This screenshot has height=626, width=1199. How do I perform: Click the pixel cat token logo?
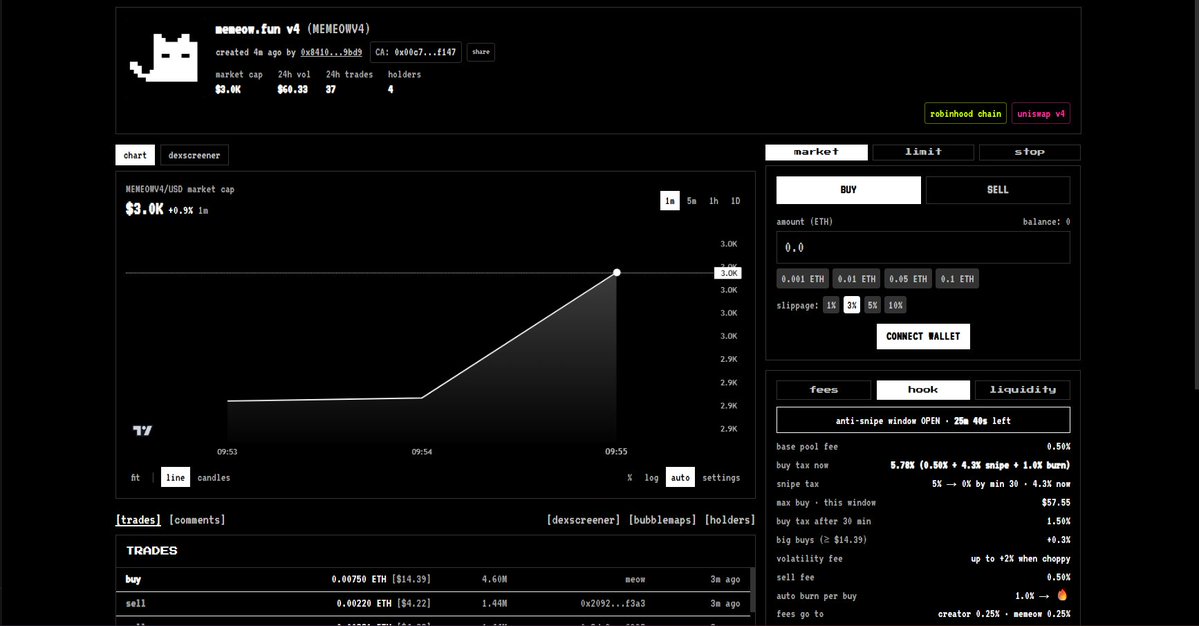point(164,57)
